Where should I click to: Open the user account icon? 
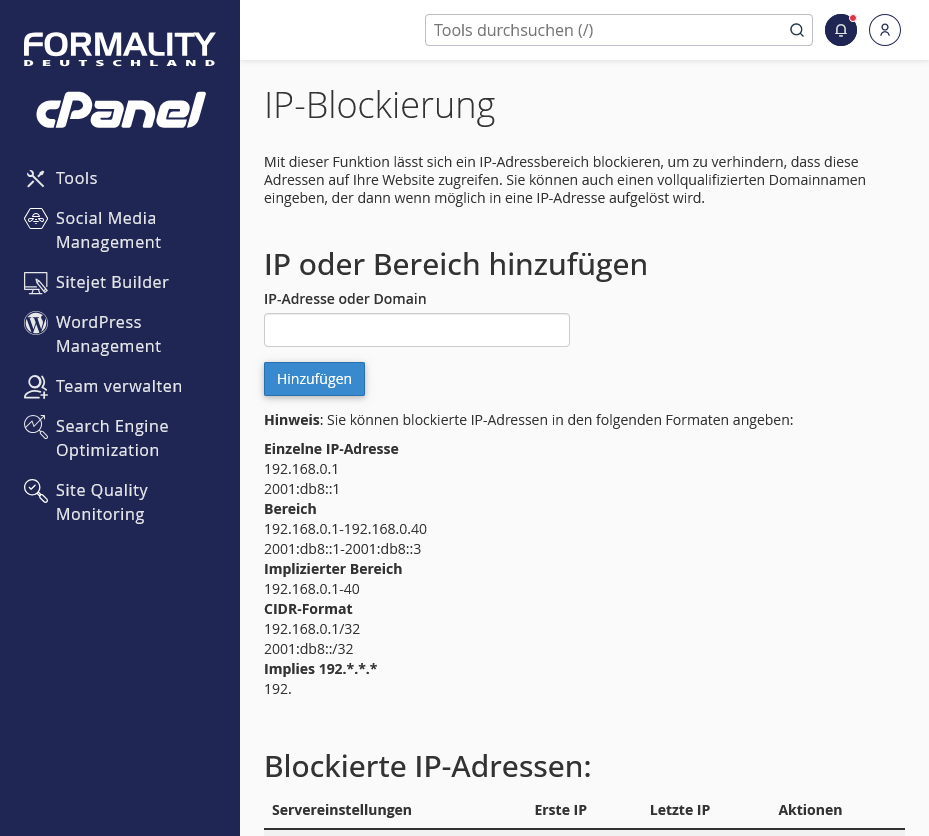pyautogui.click(x=885, y=30)
